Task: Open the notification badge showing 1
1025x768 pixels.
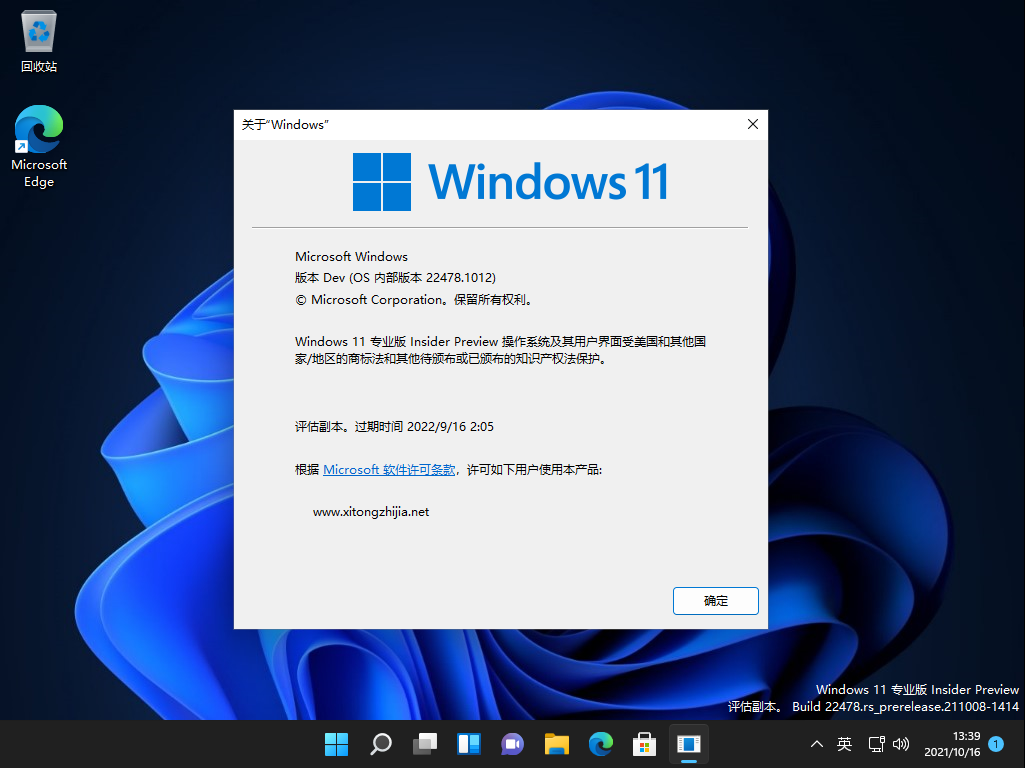Action: tap(995, 745)
